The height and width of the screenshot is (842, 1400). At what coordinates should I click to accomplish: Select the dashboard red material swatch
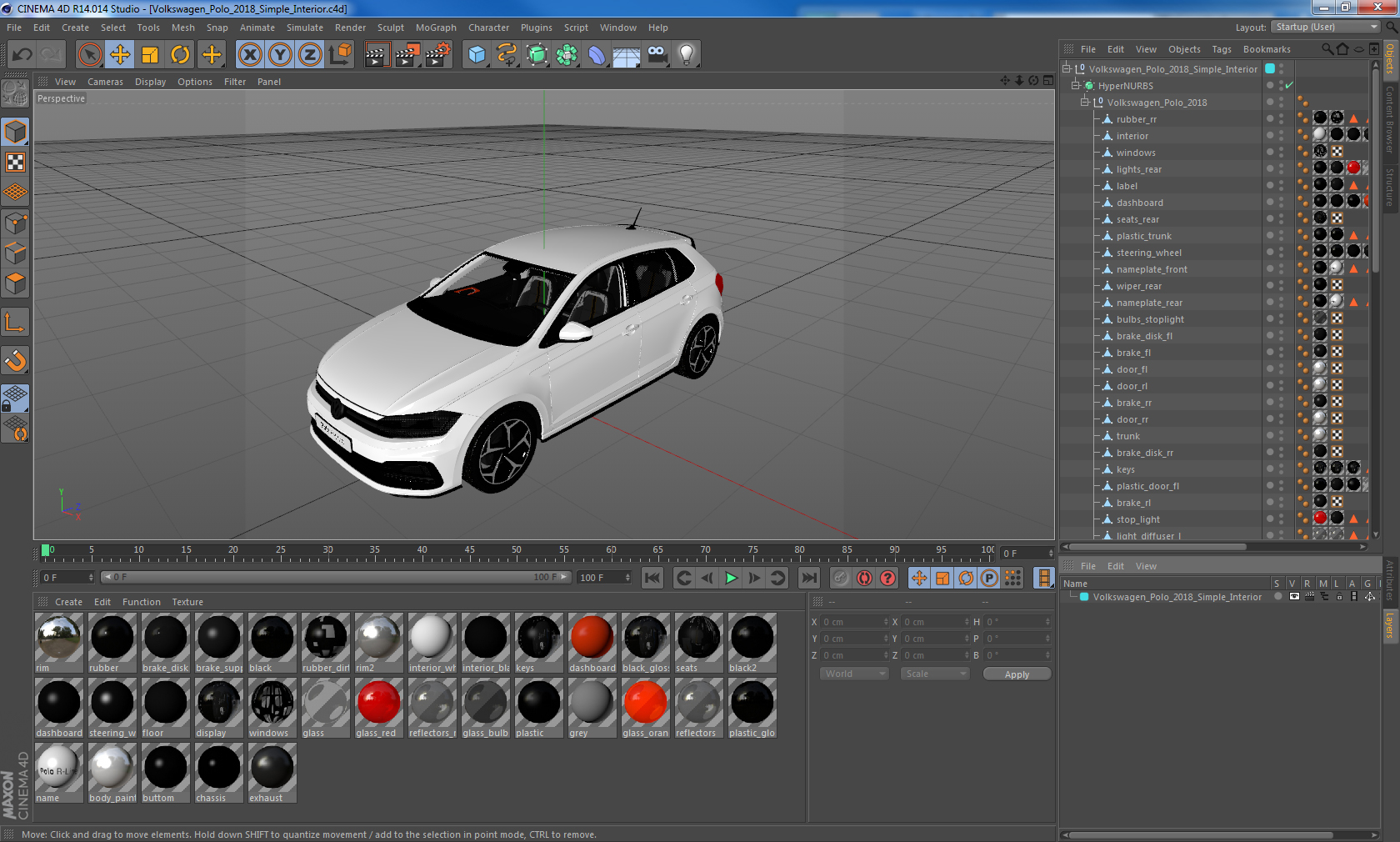[592, 643]
